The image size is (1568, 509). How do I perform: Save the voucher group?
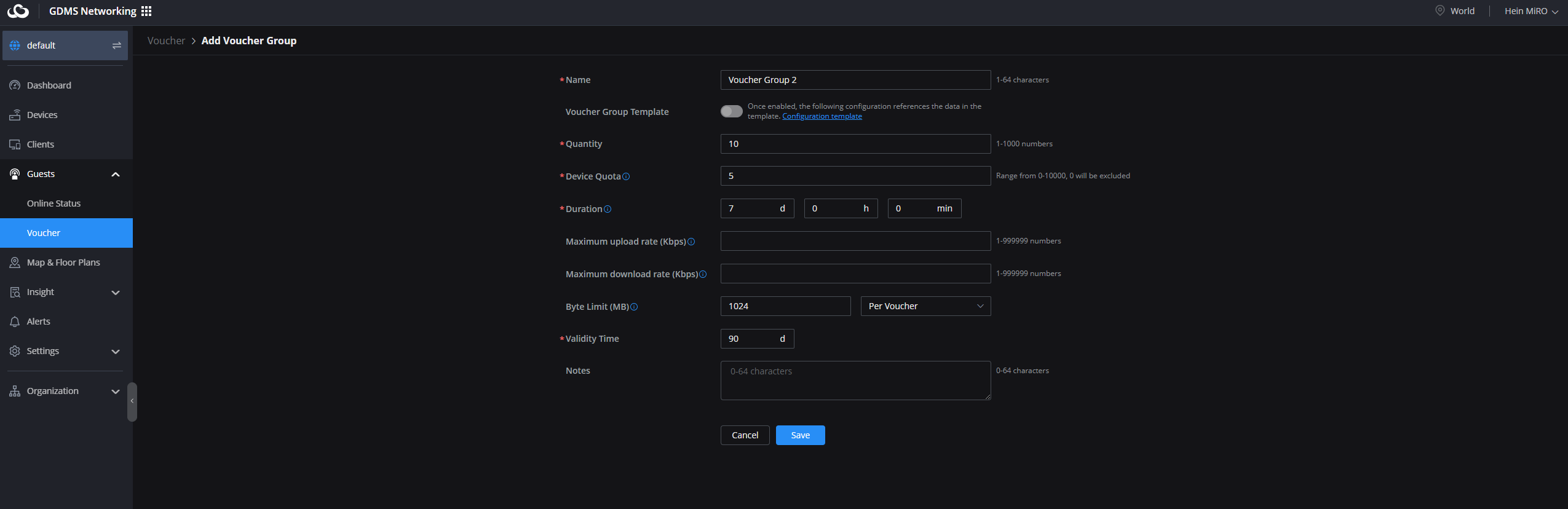(x=800, y=435)
